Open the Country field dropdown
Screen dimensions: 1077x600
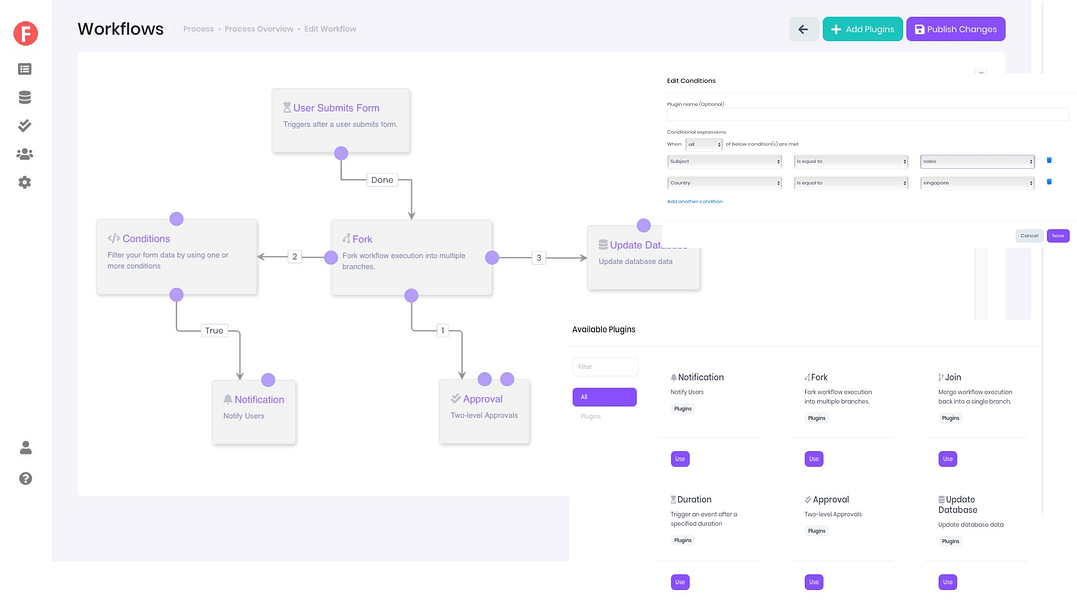724,183
